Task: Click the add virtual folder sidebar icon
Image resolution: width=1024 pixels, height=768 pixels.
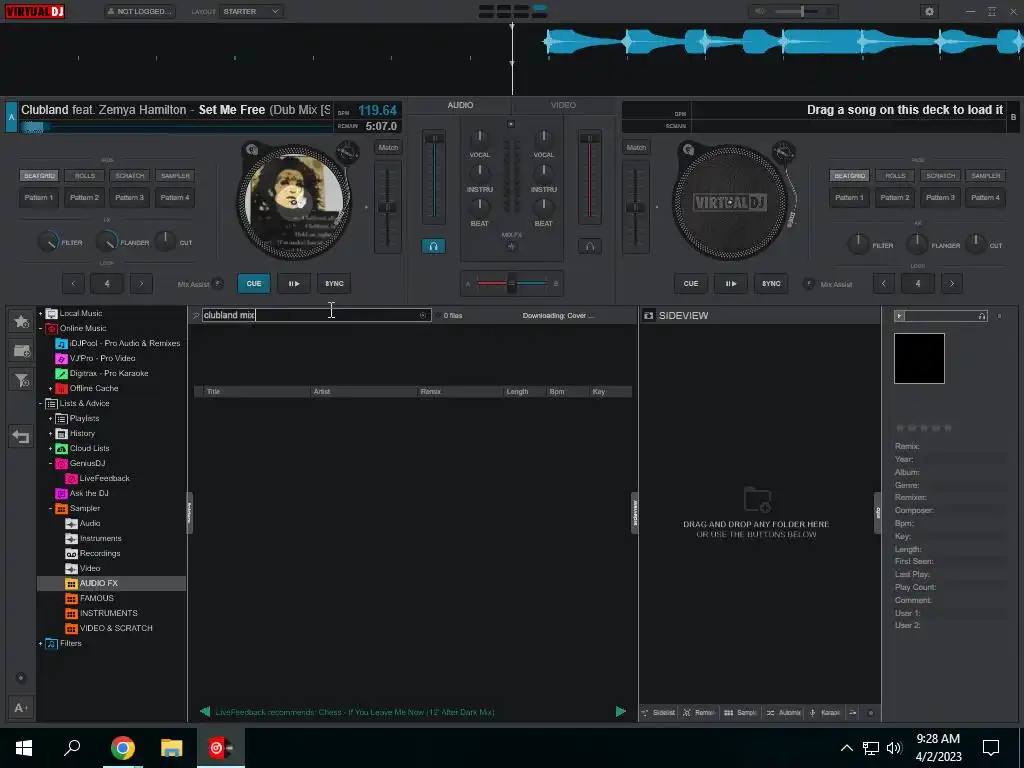Action: (21, 351)
